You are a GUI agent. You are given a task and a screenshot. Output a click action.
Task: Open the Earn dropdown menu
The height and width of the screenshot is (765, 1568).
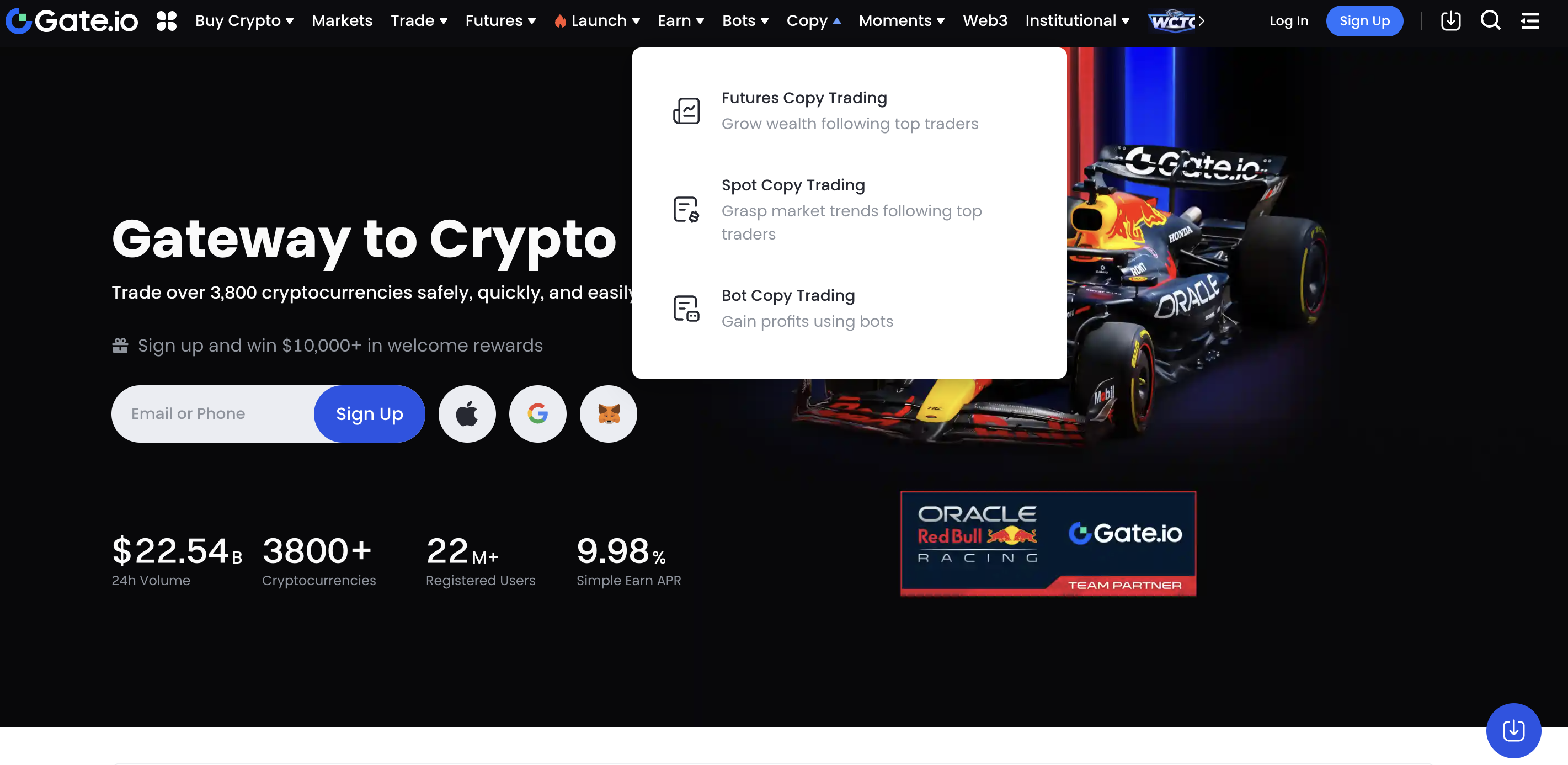click(680, 21)
